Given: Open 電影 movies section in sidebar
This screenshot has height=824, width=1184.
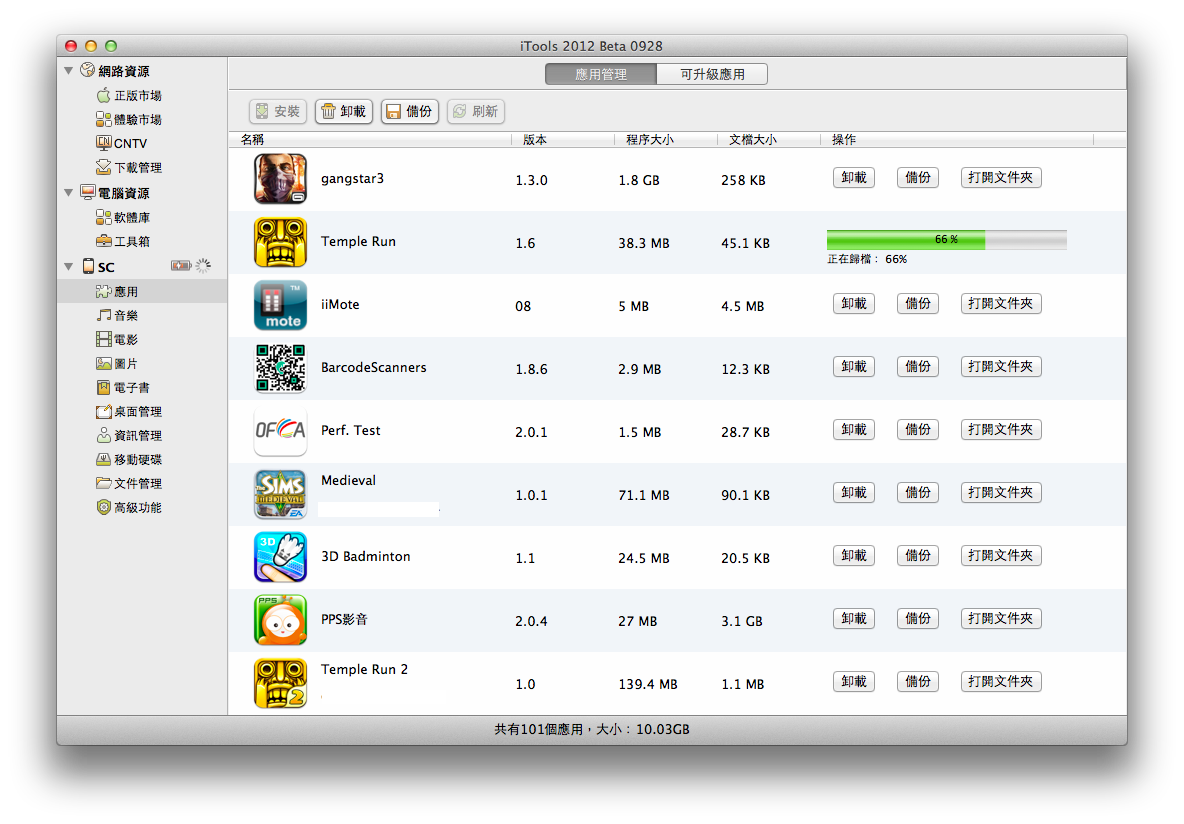Looking at the screenshot, I should tap(126, 339).
